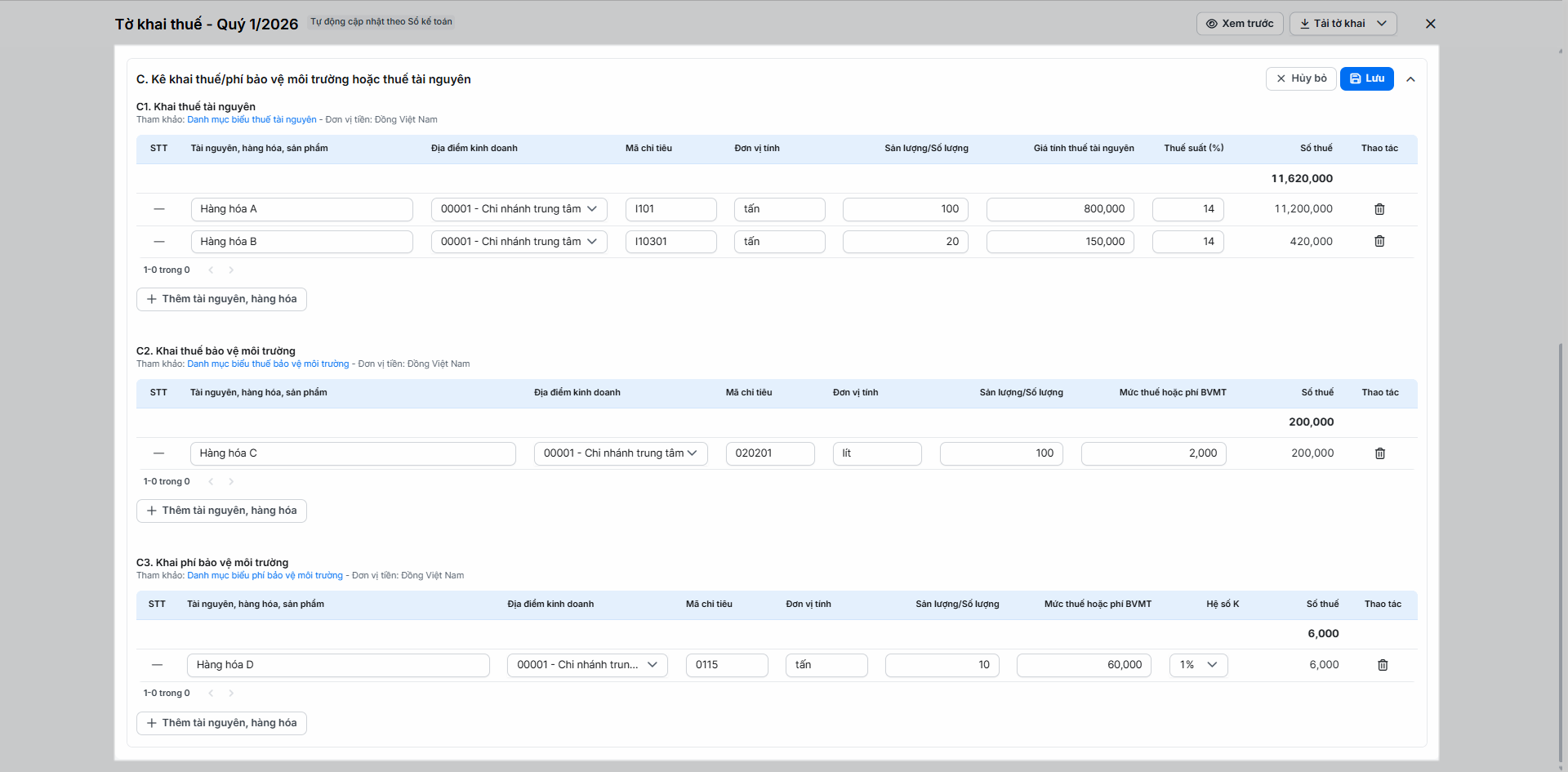Edit the 2,000 BVMT rate field

[1153, 453]
